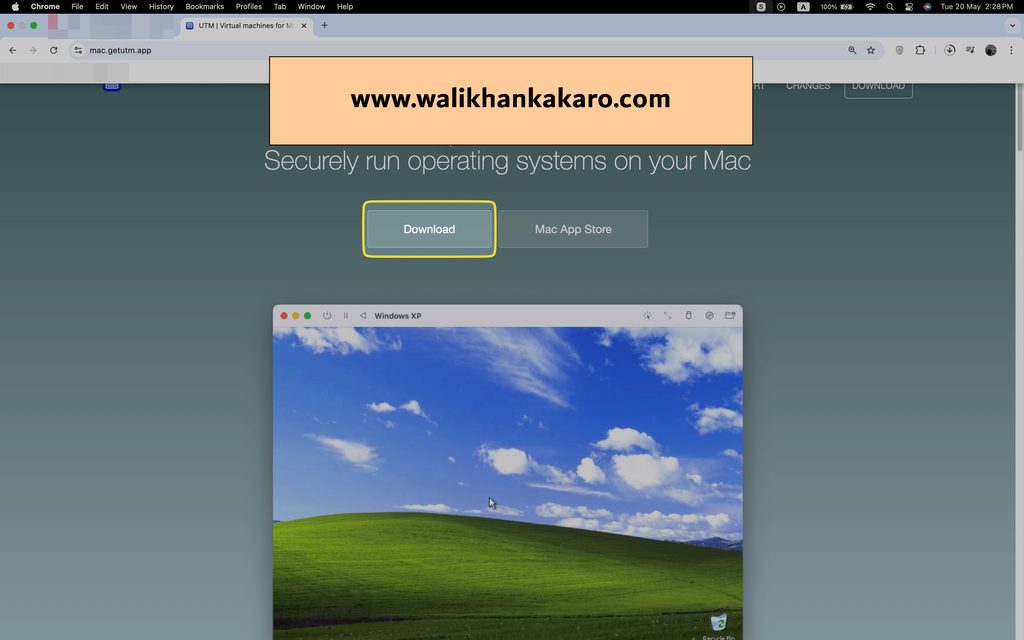Open the Edit menu

click(102, 7)
